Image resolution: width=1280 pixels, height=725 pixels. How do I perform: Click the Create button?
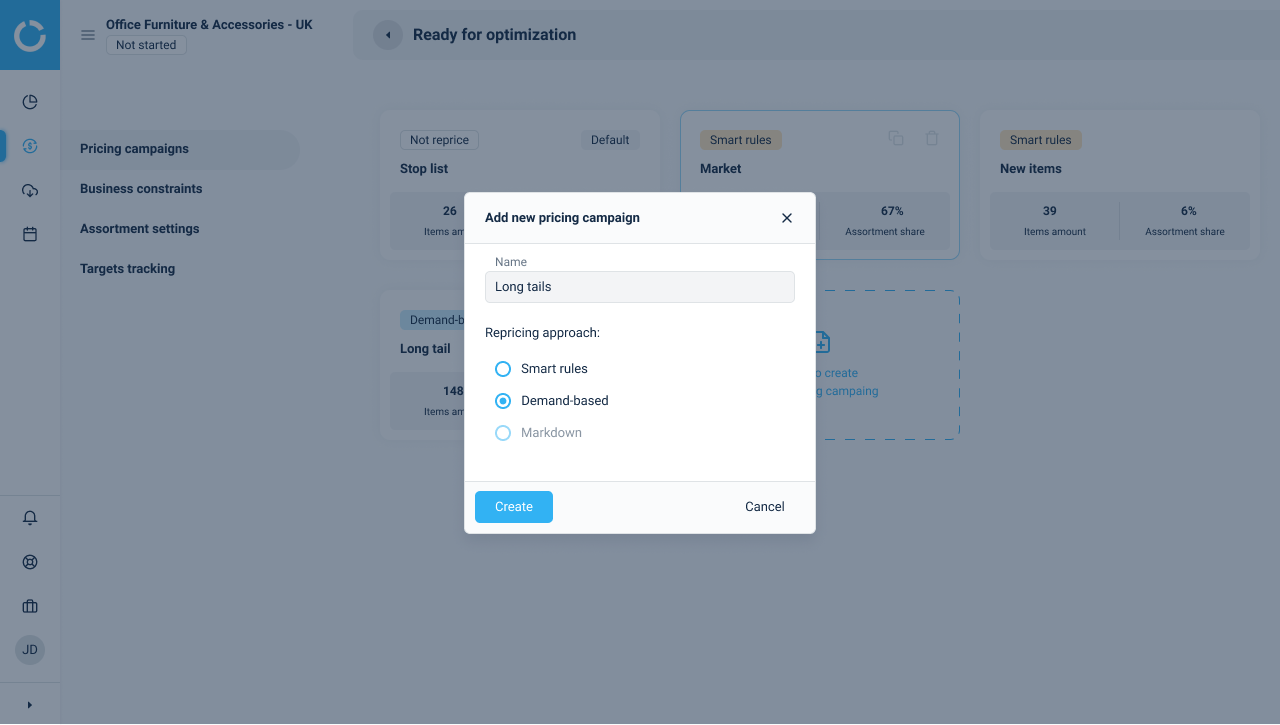(514, 507)
